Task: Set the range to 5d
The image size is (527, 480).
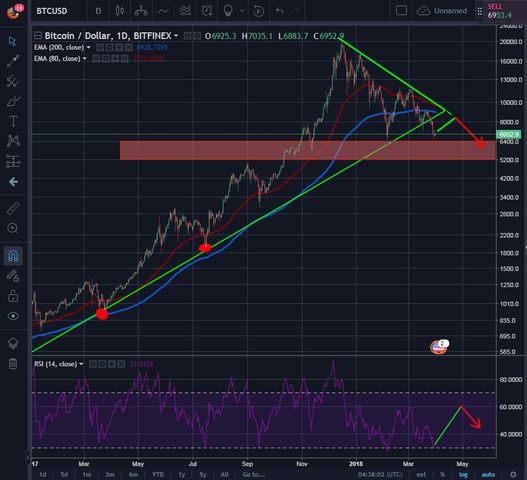Action: (x=64, y=475)
